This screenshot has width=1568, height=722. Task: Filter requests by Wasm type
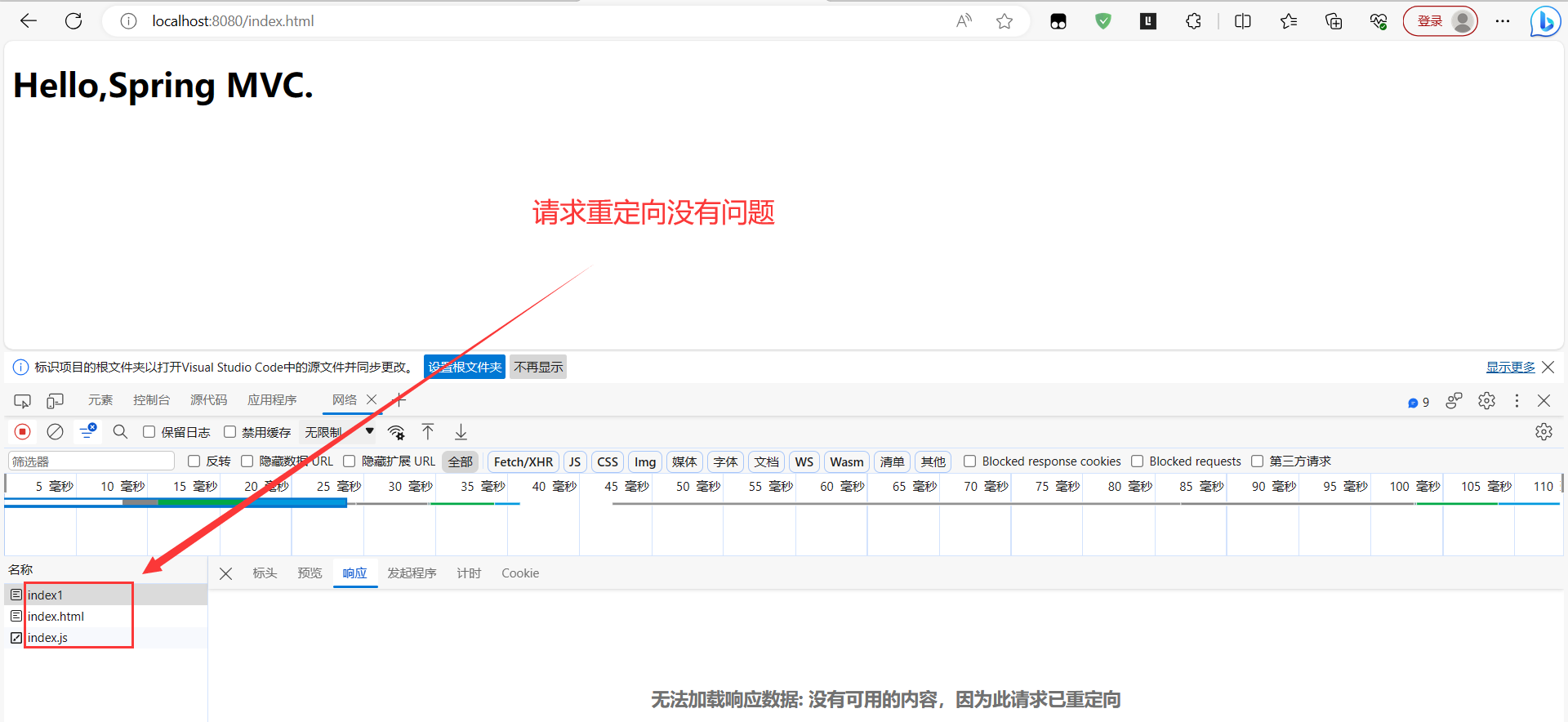click(x=847, y=461)
